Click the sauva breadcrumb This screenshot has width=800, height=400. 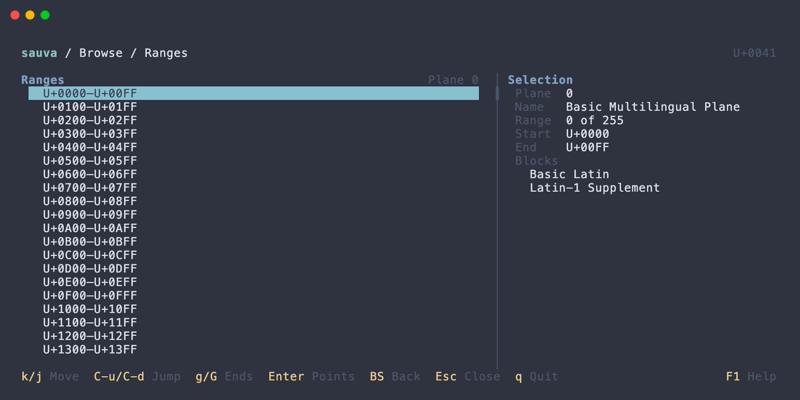pos(39,53)
